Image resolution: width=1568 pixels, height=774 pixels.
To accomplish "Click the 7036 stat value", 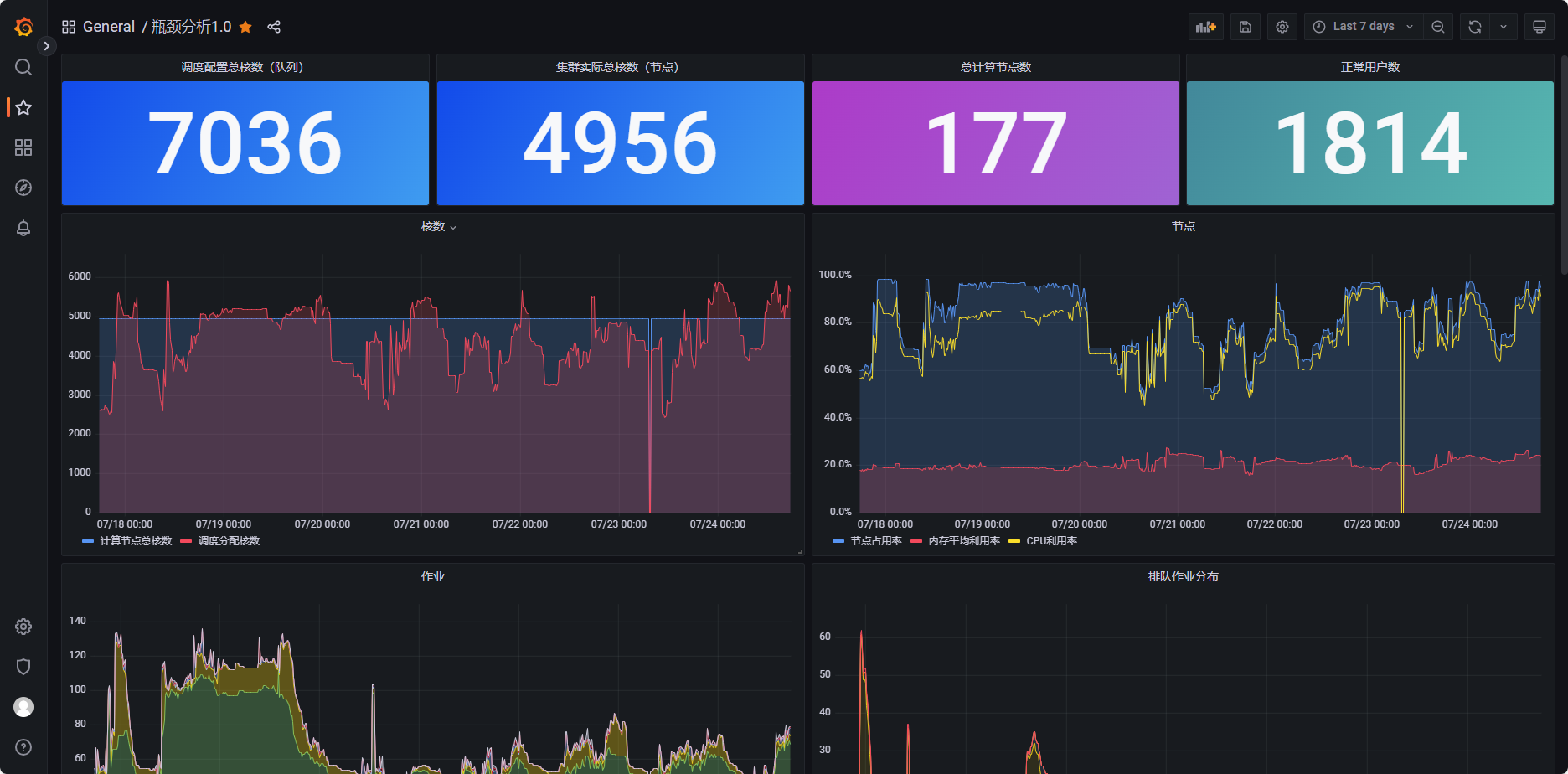I will point(245,144).
